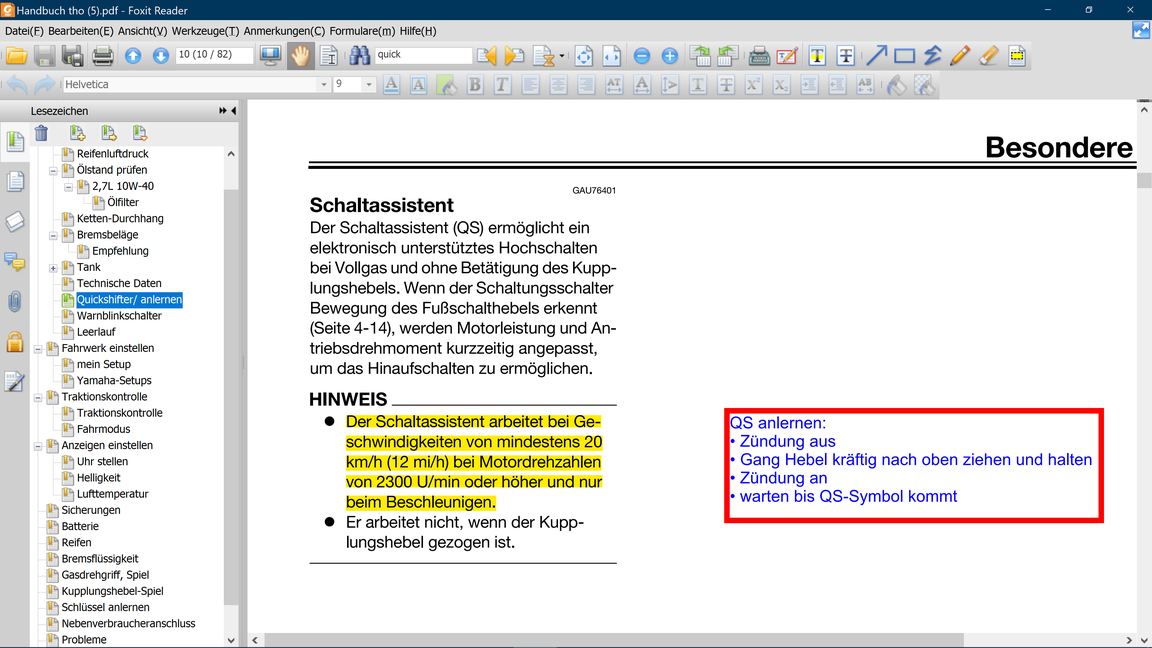Select the rectangle annotation tool
The width and height of the screenshot is (1152, 648).
pyautogui.click(x=904, y=56)
